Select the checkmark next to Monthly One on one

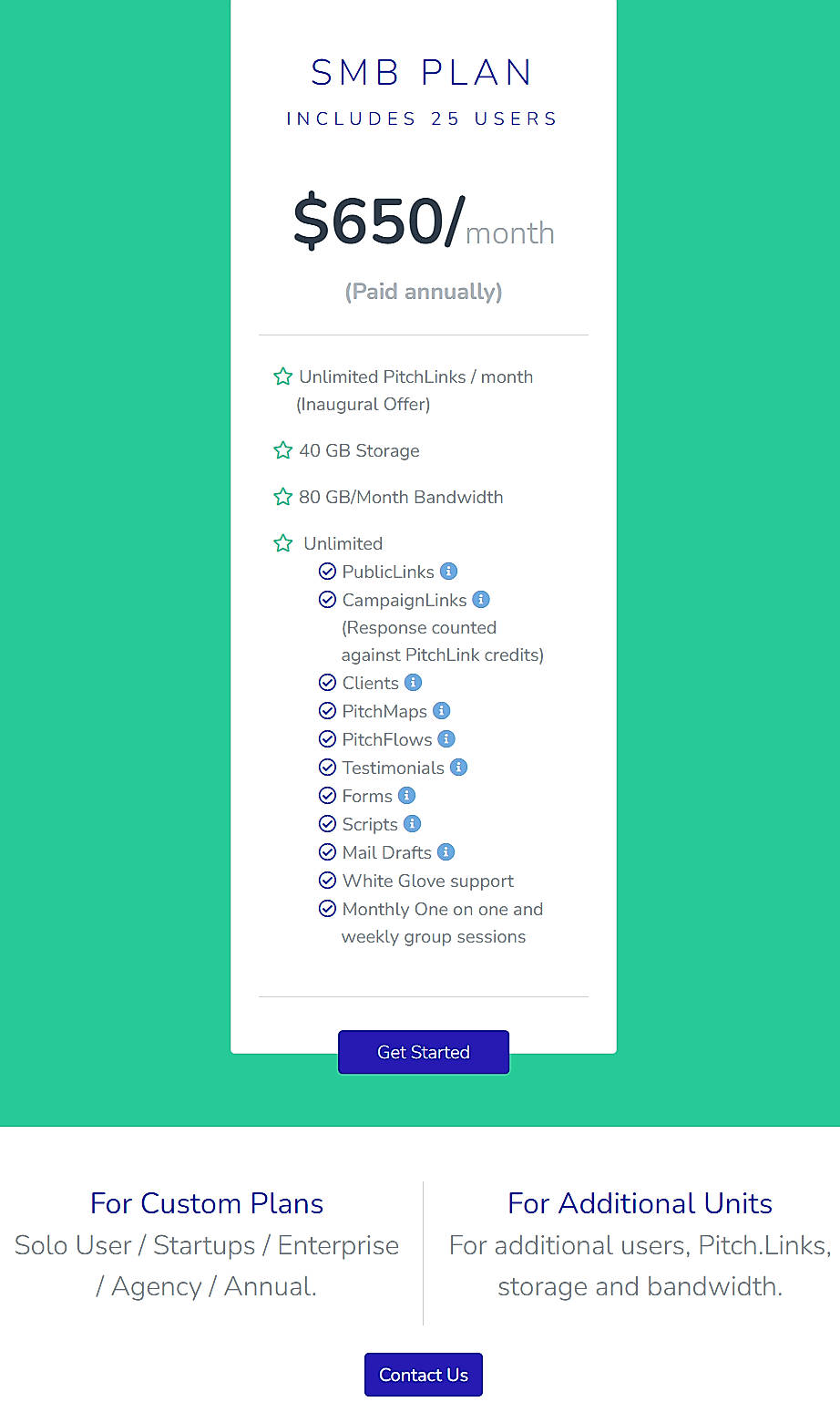pos(328,909)
